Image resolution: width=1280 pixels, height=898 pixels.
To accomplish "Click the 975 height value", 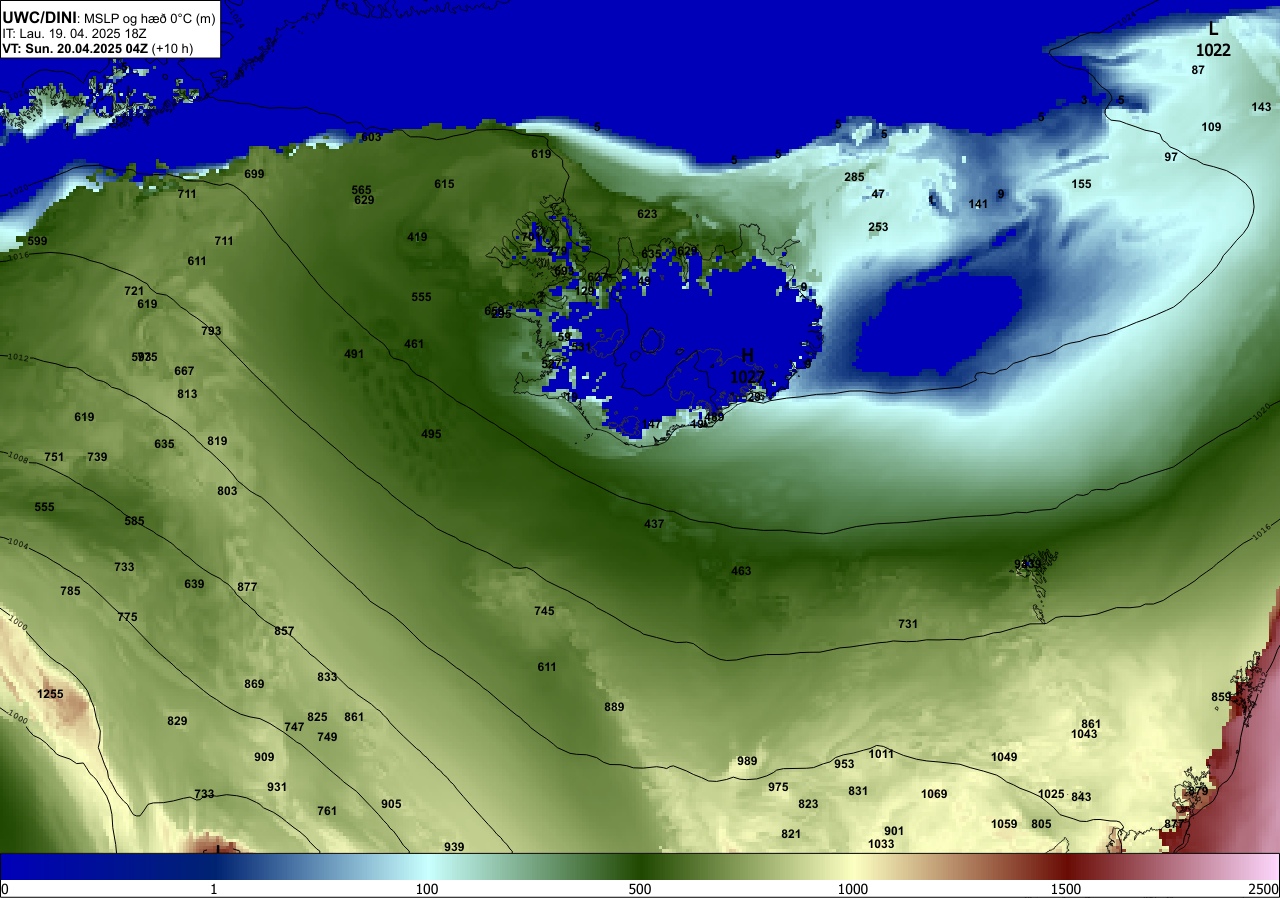I will pyautogui.click(x=778, y=787).
